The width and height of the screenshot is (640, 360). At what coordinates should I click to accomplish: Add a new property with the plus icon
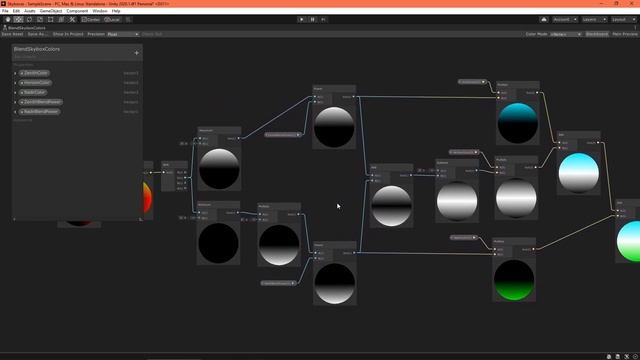tap(137, 53)
